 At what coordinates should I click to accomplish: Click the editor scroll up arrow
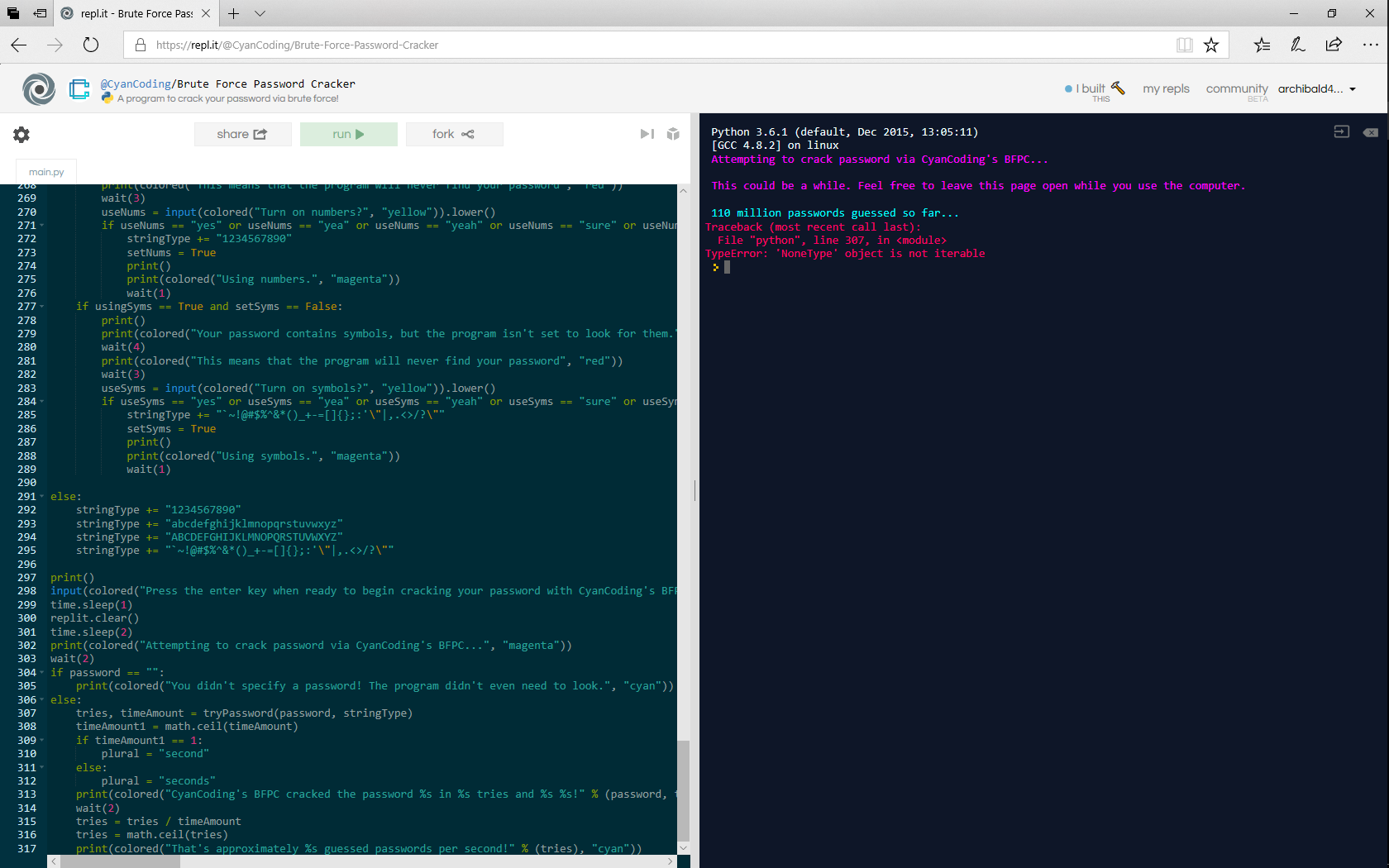click(x=683, y=191)
